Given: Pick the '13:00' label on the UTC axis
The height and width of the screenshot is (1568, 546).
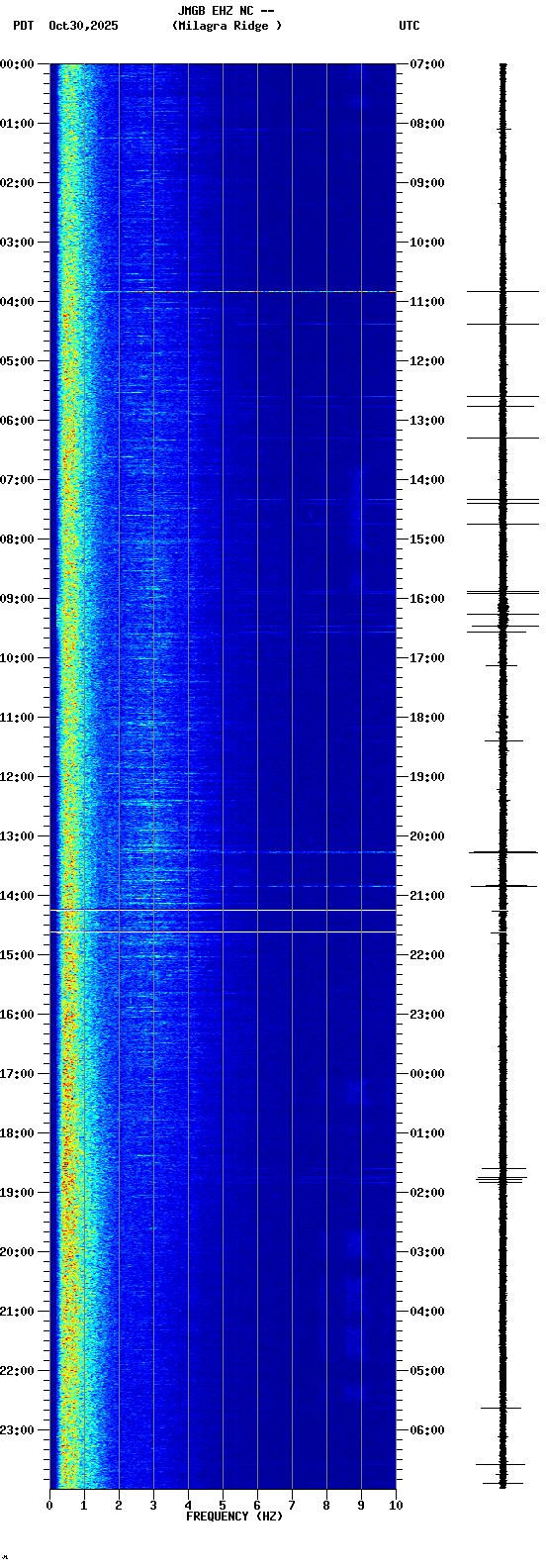Looking at the screenshot, I should coord(427,421).
